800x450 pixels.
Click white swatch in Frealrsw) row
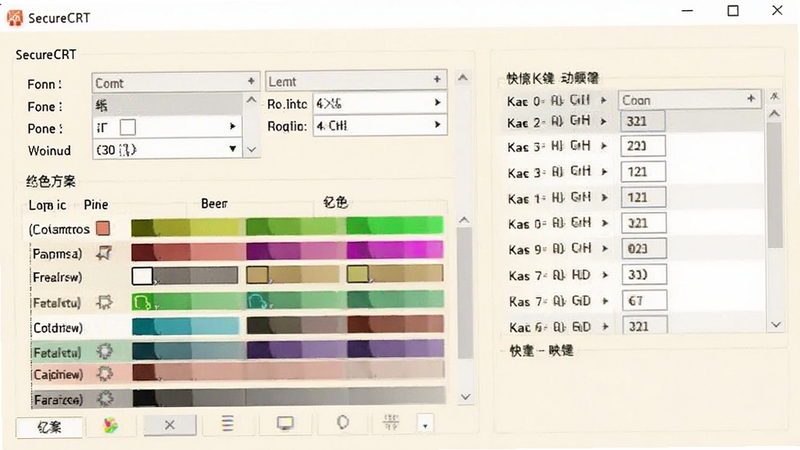(142, 276)
